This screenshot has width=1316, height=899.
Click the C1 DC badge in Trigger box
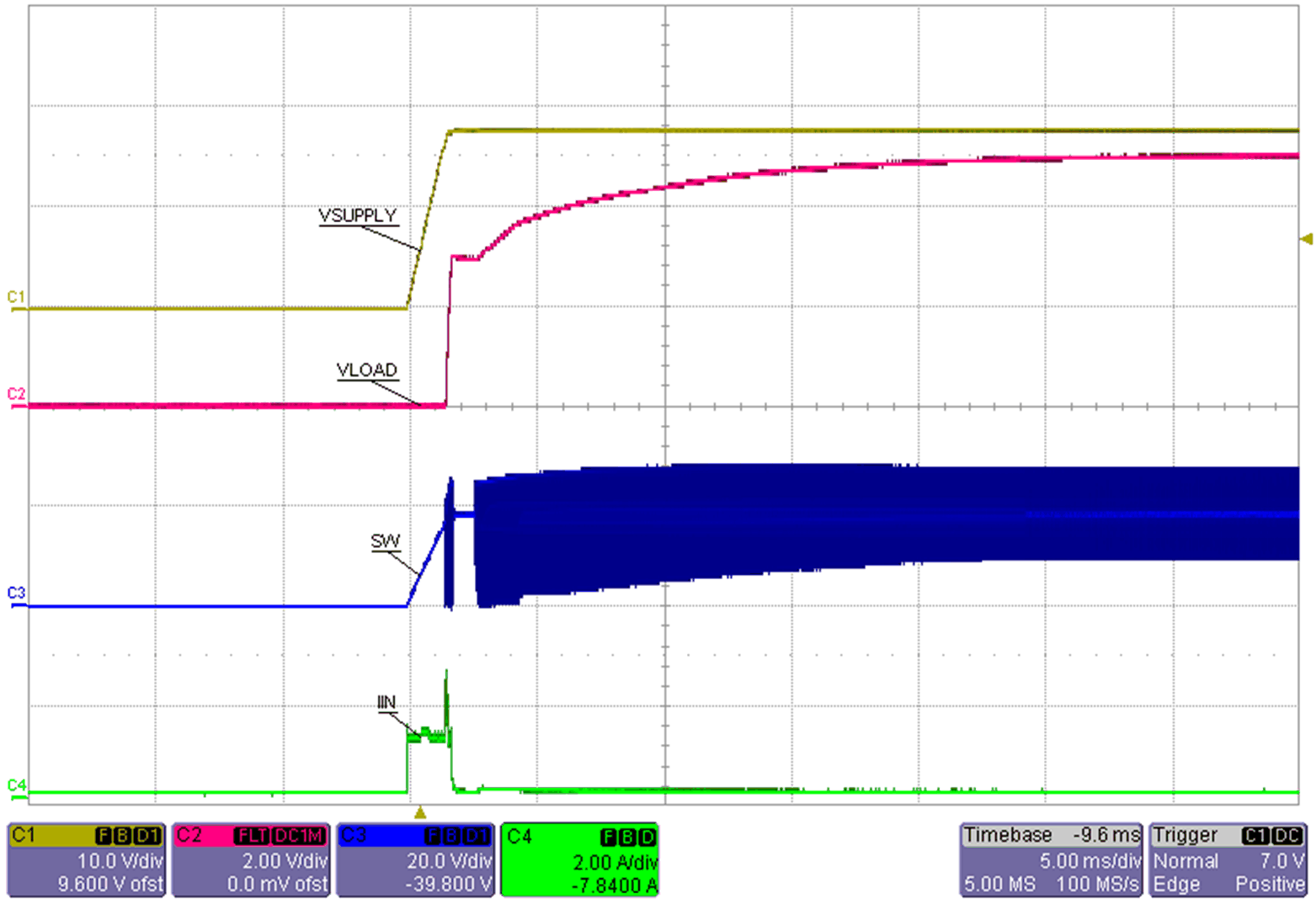pyautogui.click(x=1271, y=836)
